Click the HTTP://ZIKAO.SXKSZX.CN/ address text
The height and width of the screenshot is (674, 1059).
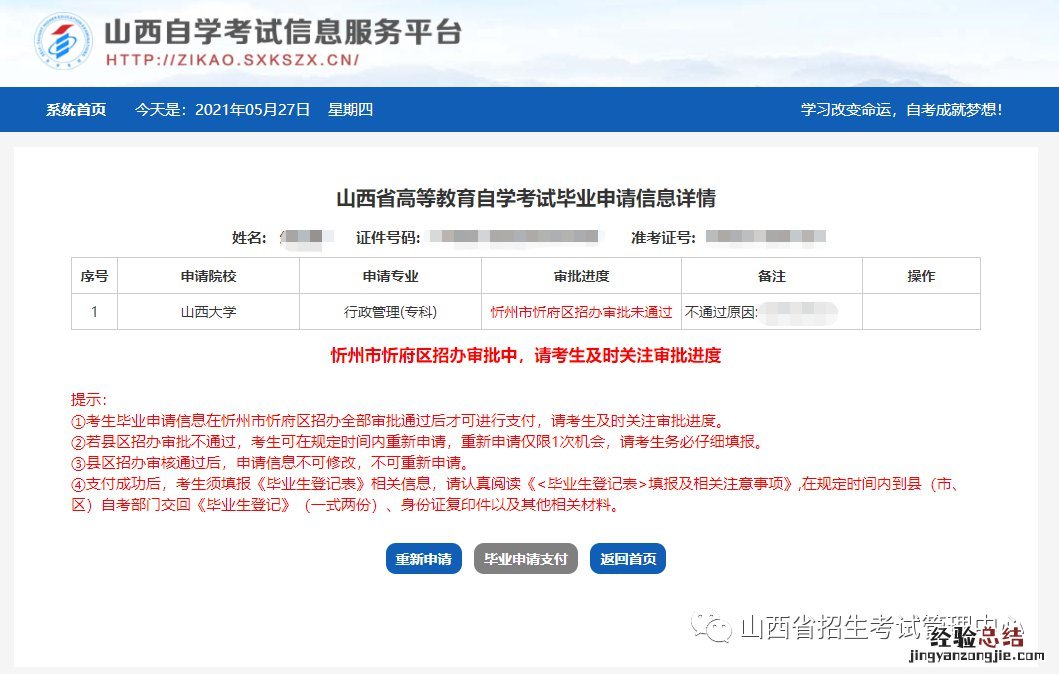[233, 59]
